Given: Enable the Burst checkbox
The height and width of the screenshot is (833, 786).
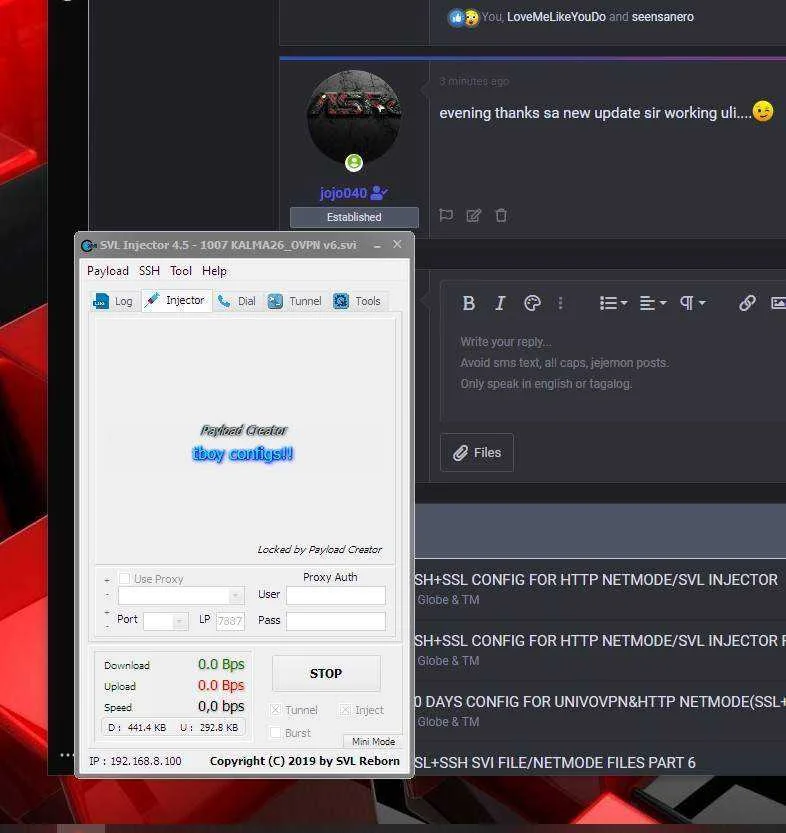Looking at the screenshot, I should pyautogui.click(x=275, y=733).
